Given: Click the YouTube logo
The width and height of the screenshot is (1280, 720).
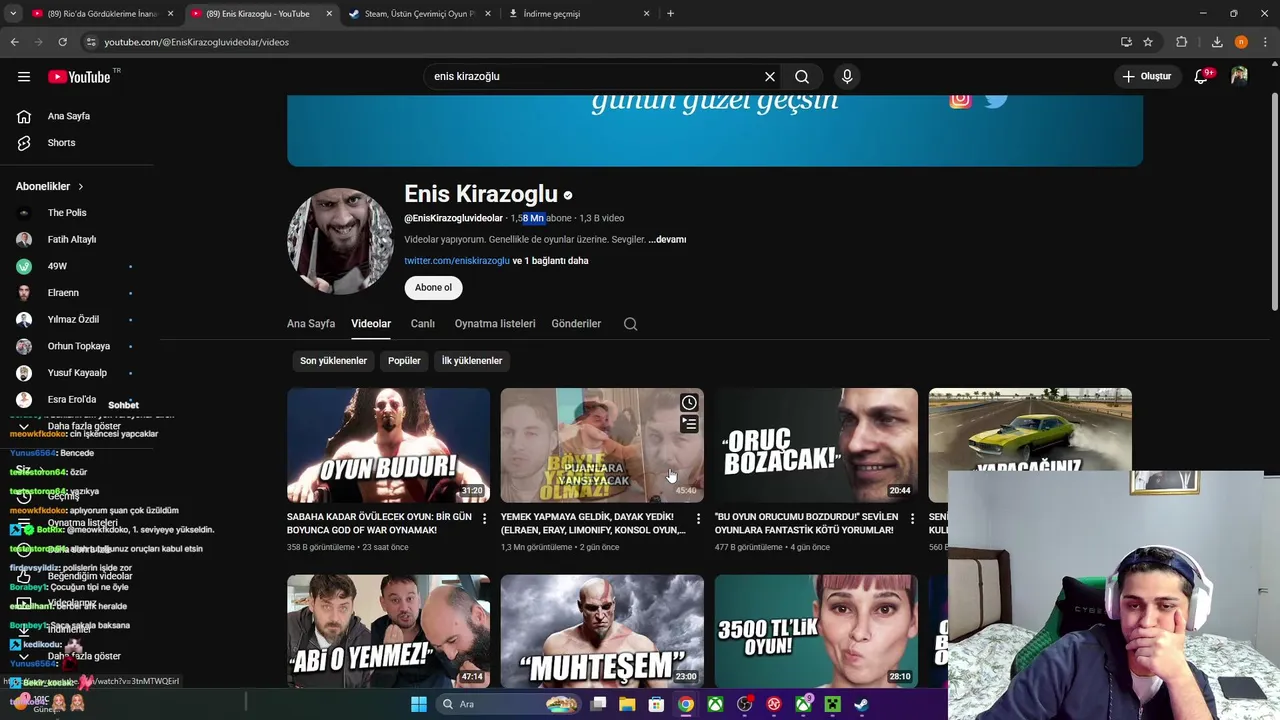Looking at the screenshot, I should tap(79, 77).
